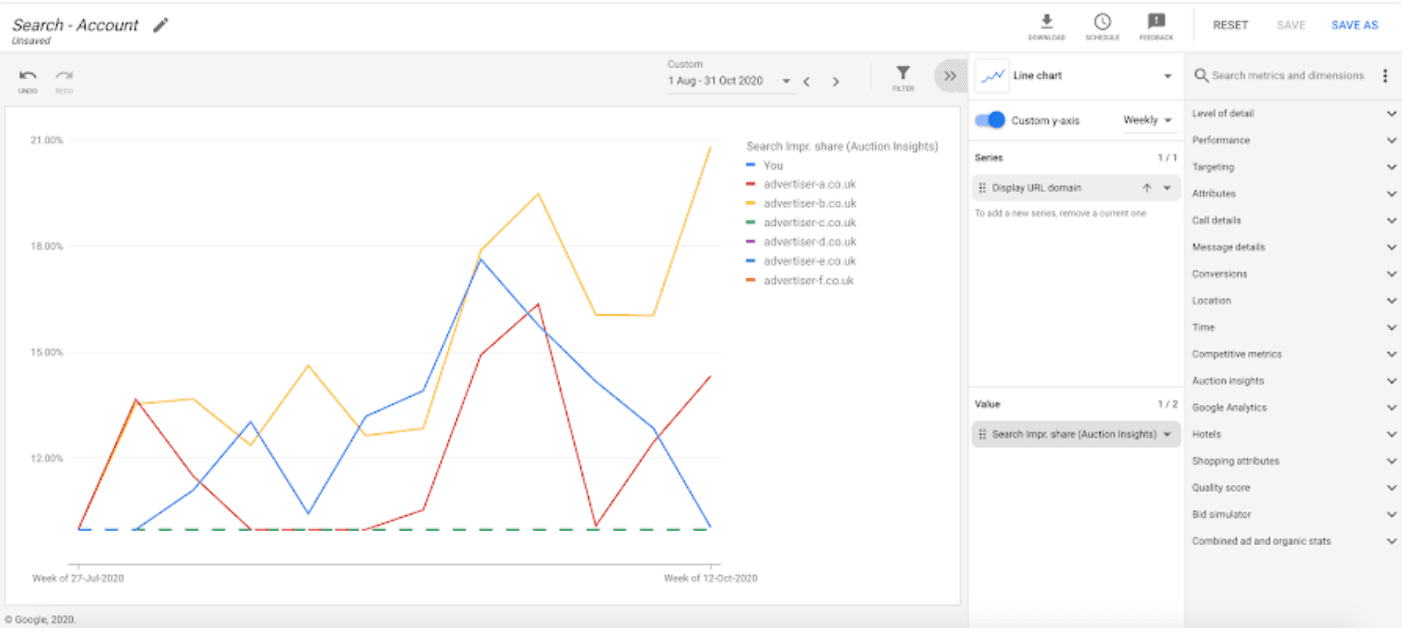Click the collapse chevron next to Filter
Viewport: 1408px width, 634px height.
[950, 75]
